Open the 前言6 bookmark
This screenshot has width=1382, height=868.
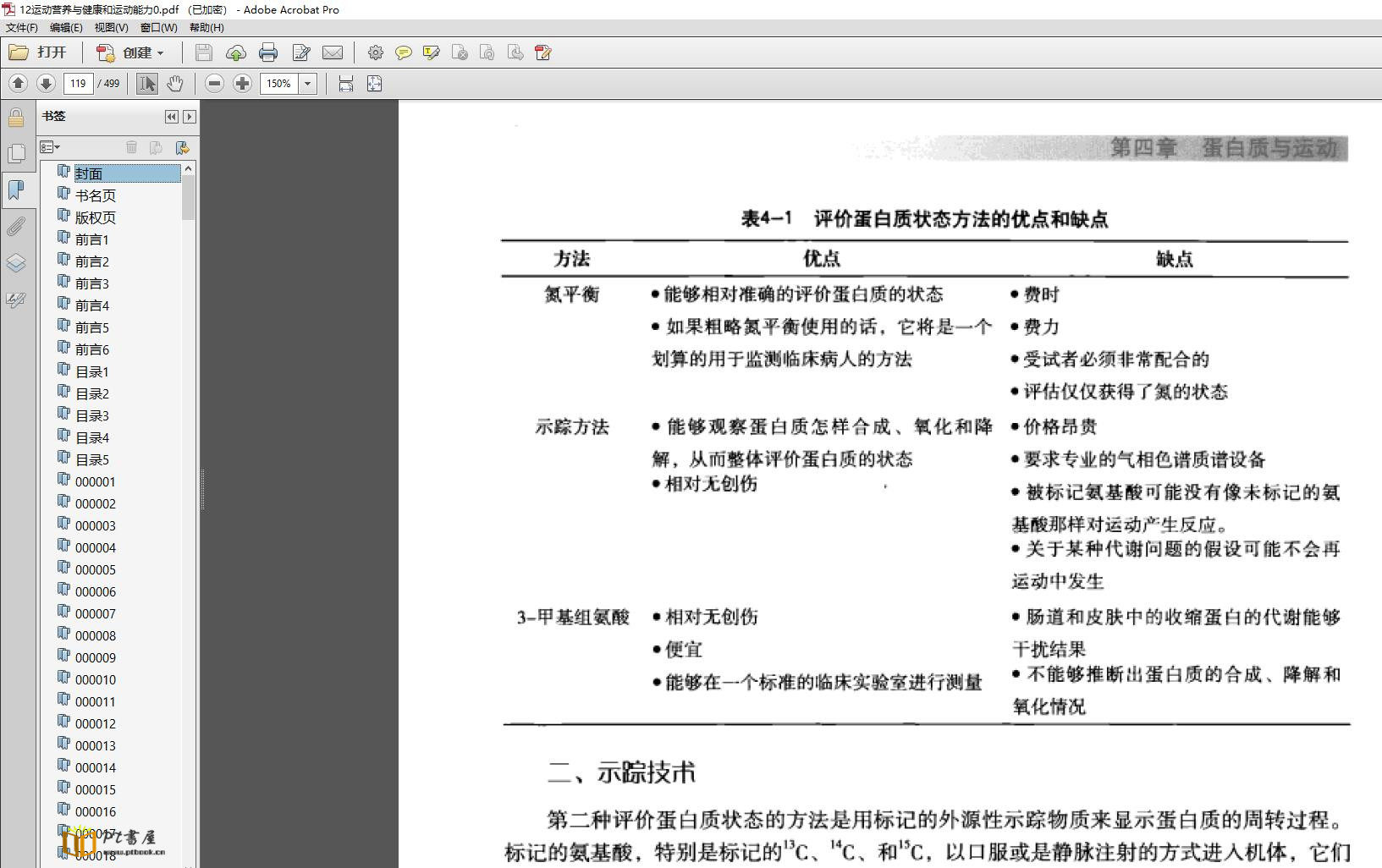click(92, 349)
